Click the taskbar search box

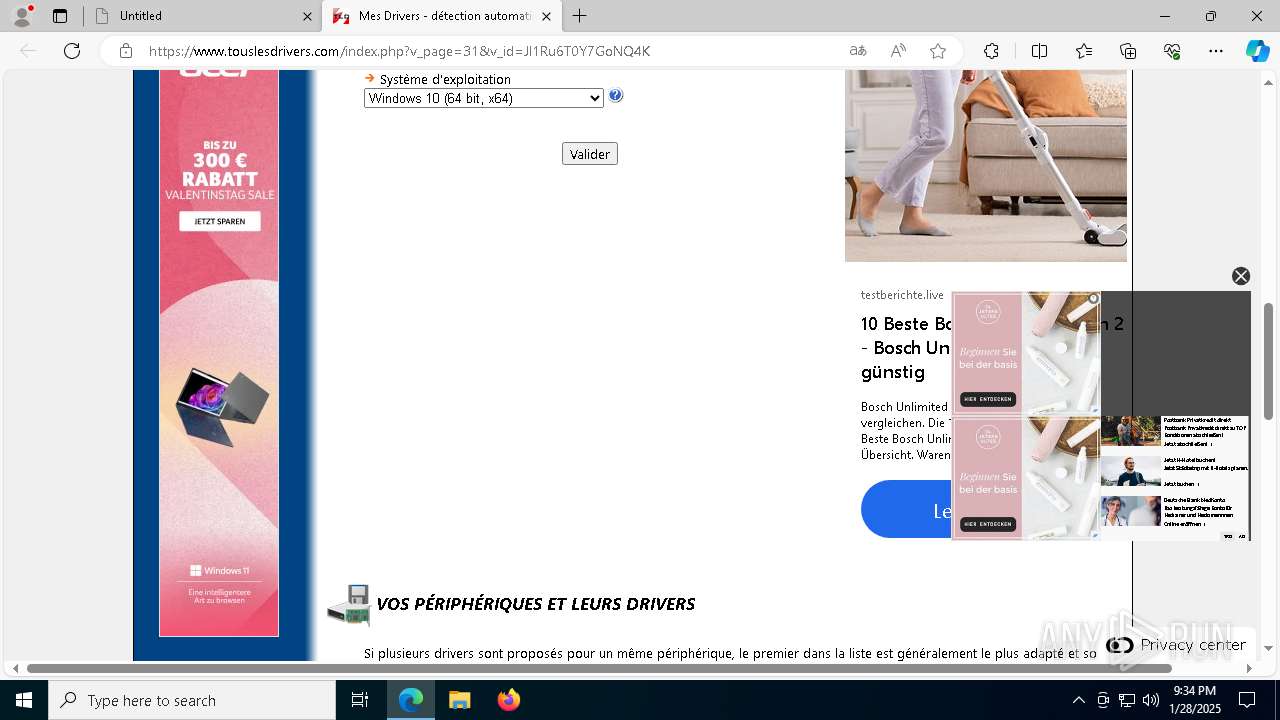(192, 700)
